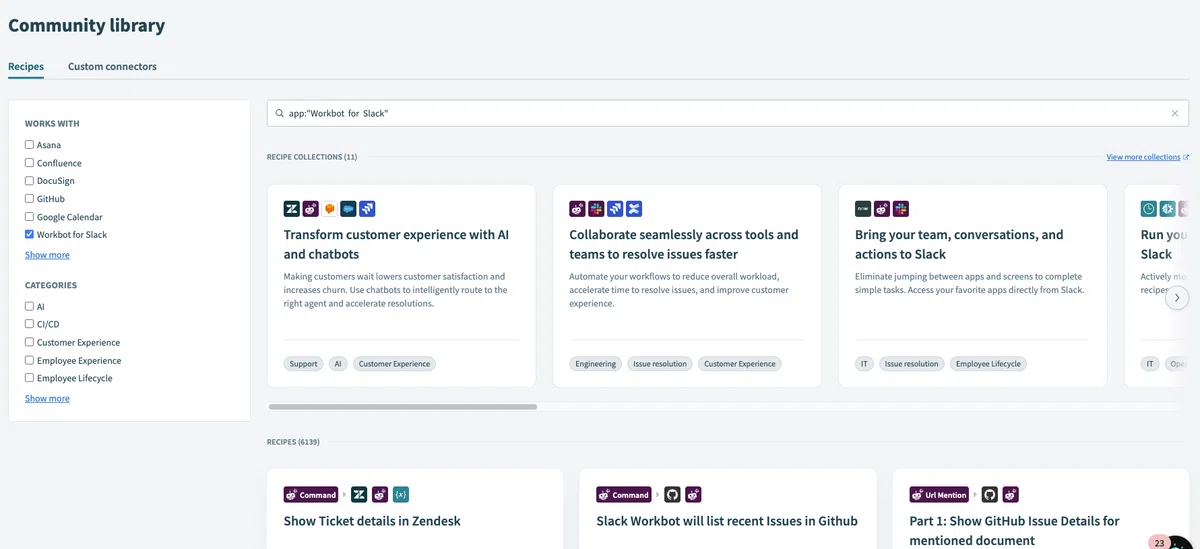Open Show Ticket details in Zendesk recipe

[372, 521]
